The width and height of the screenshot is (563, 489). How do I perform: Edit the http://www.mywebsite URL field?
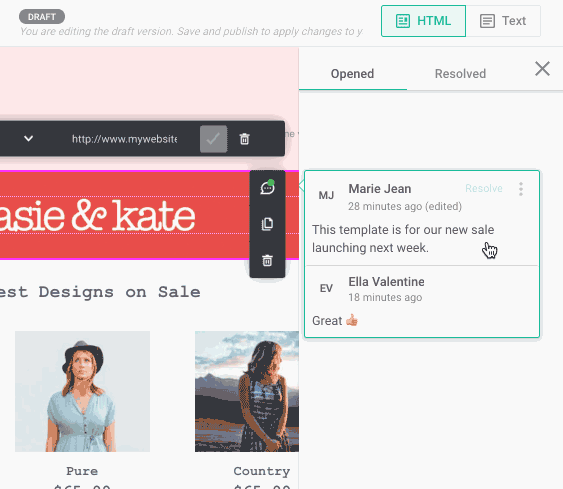tap(124, 139)
